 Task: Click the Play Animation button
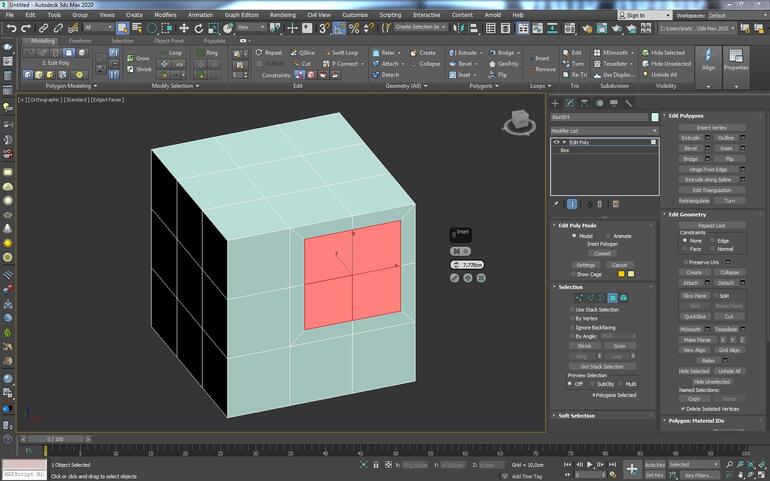click(x=590, y=464)
